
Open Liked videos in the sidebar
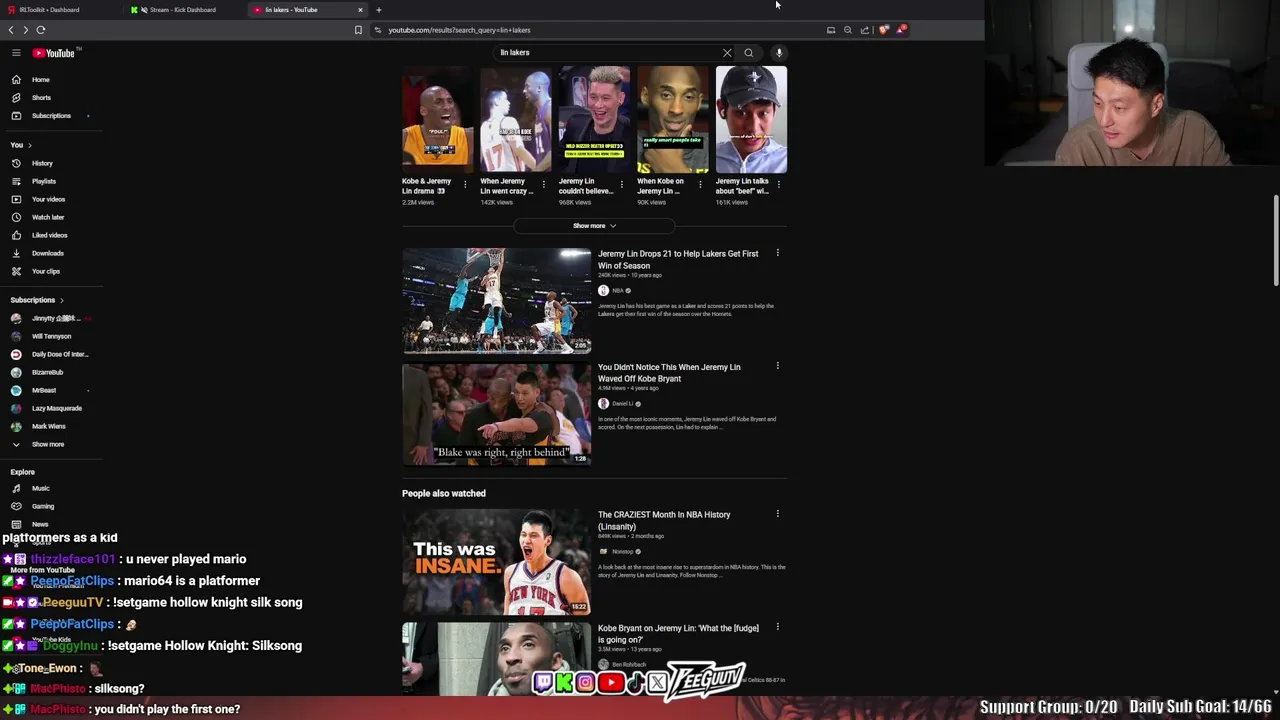click(x=50, y=235)
